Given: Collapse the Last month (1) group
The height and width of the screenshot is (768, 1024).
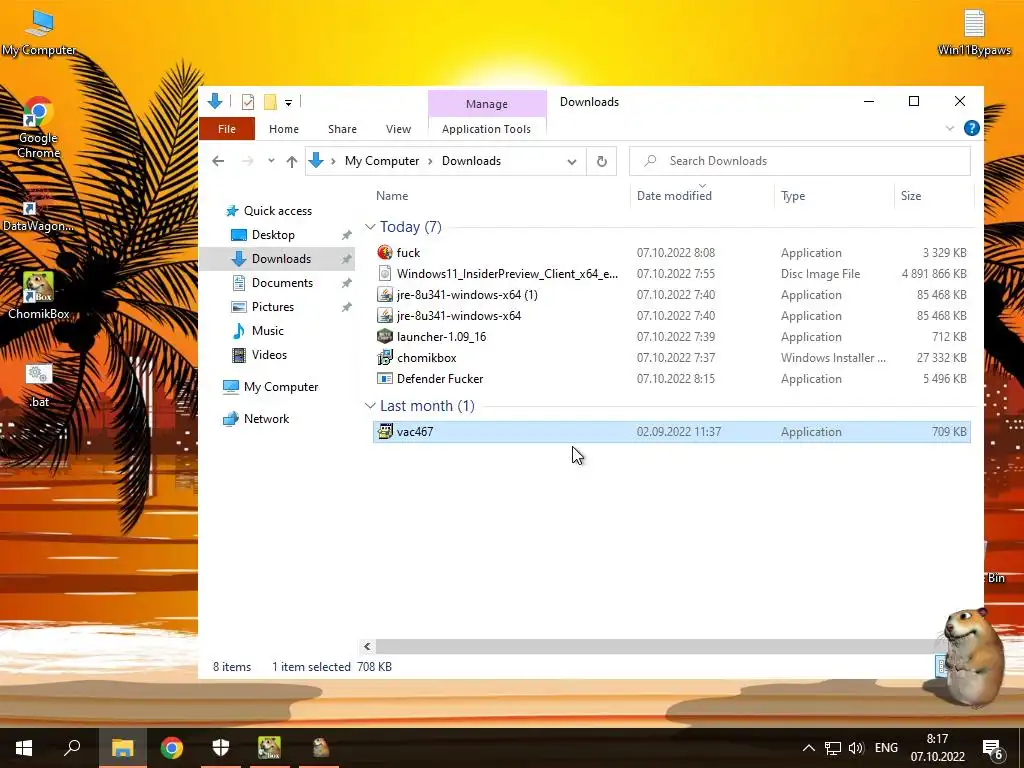Looking at the screenshot, I should point(370,406).
